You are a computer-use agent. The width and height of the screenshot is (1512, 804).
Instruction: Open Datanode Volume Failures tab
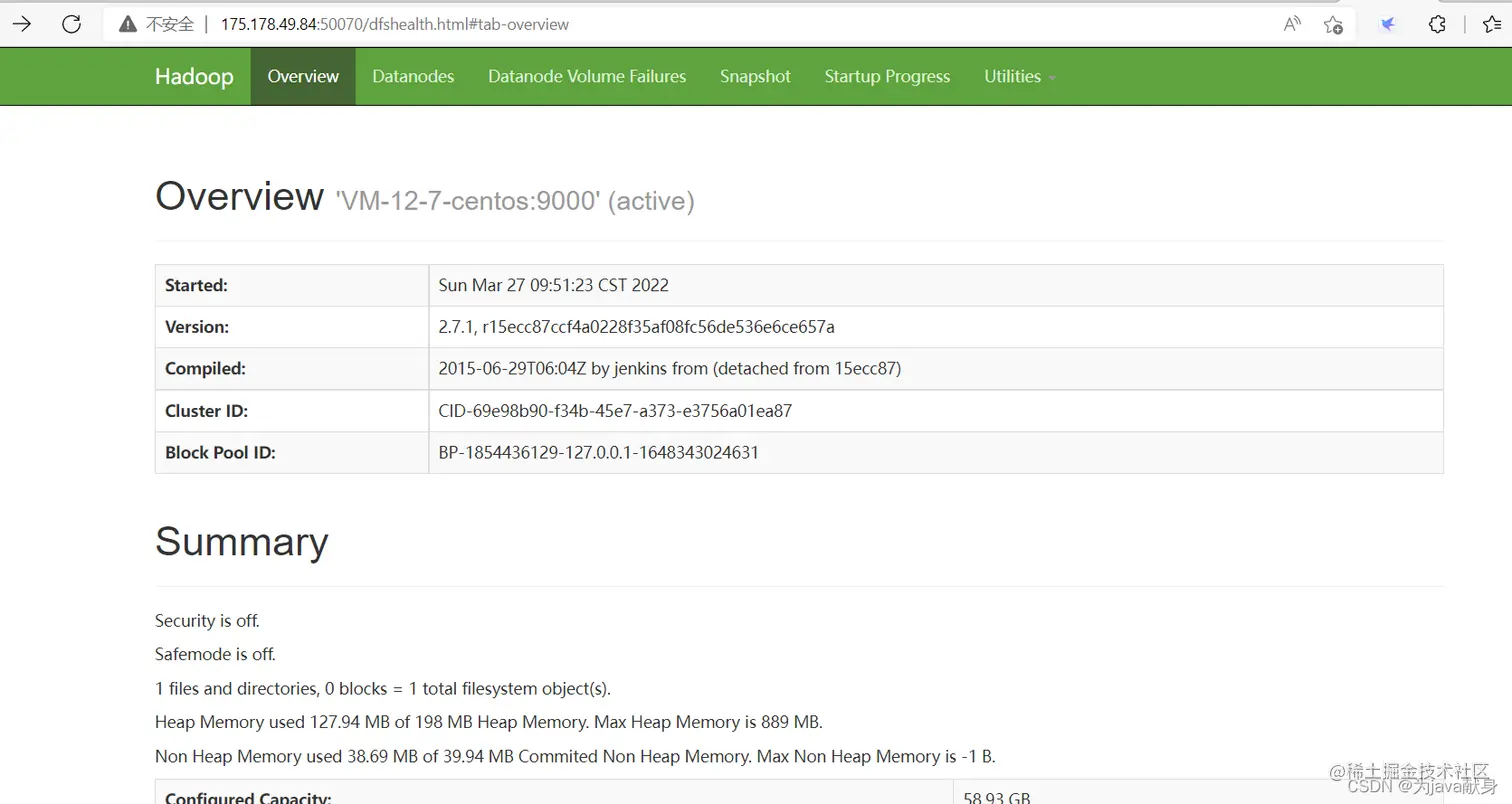pyautogui.click(x=587, y=76)
